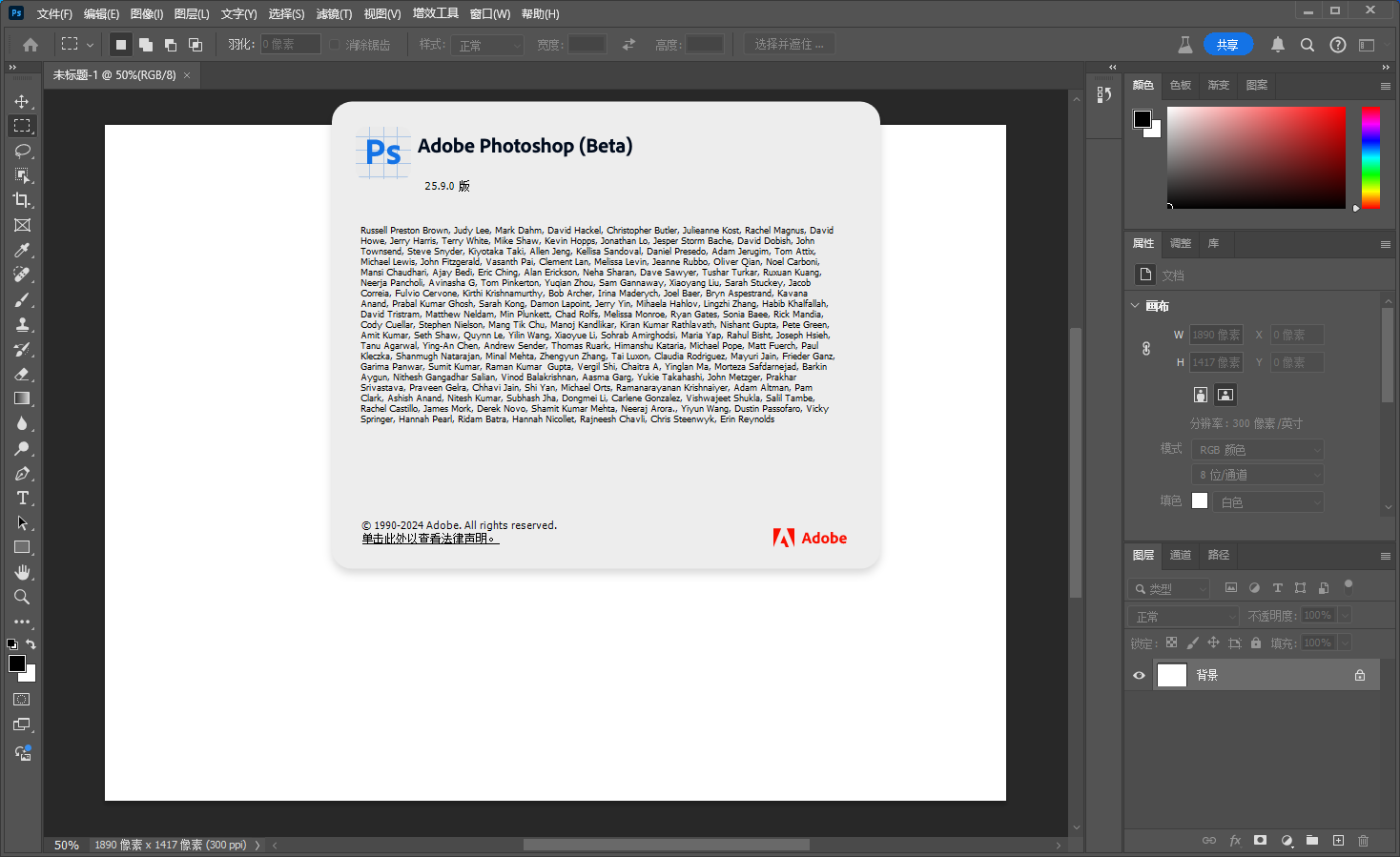Choose Intersect with selection mode
1400x857 pixels.
196,45
